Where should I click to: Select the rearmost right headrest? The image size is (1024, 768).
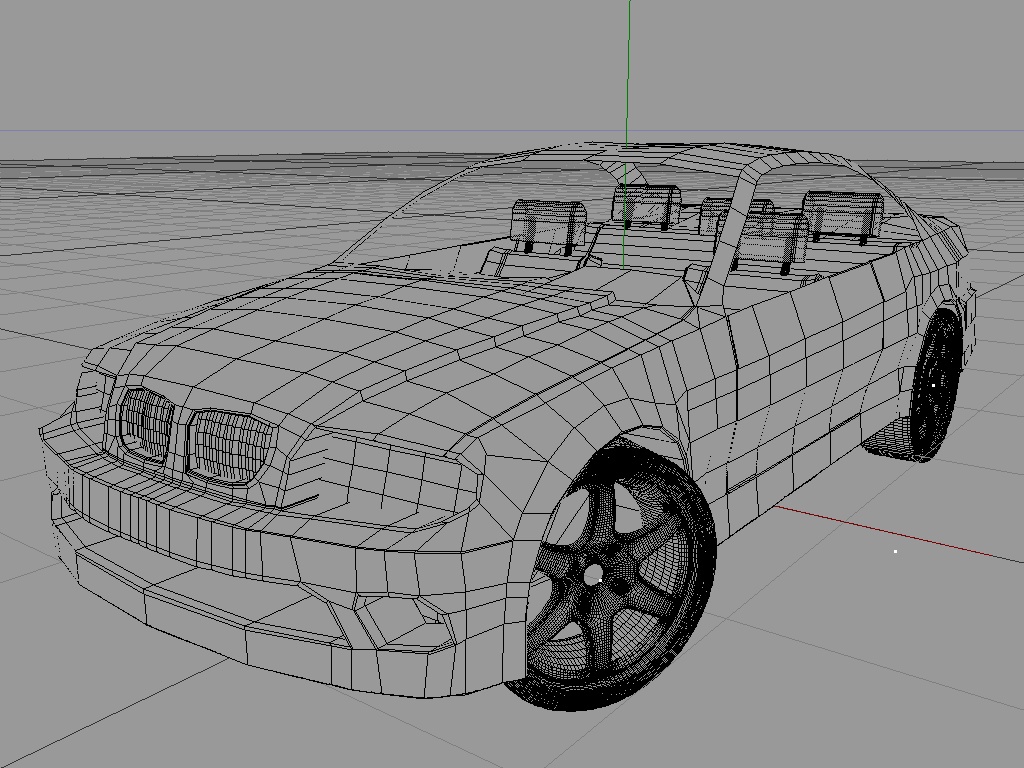pos(842,214)
